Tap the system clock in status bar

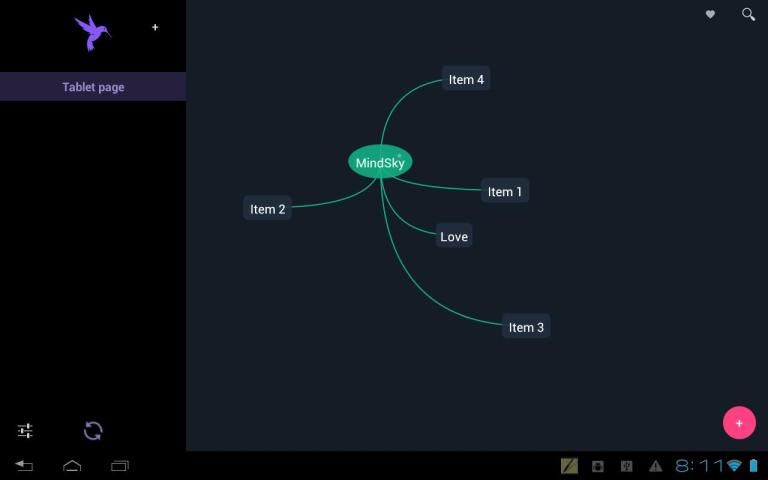tap(699, 466)
